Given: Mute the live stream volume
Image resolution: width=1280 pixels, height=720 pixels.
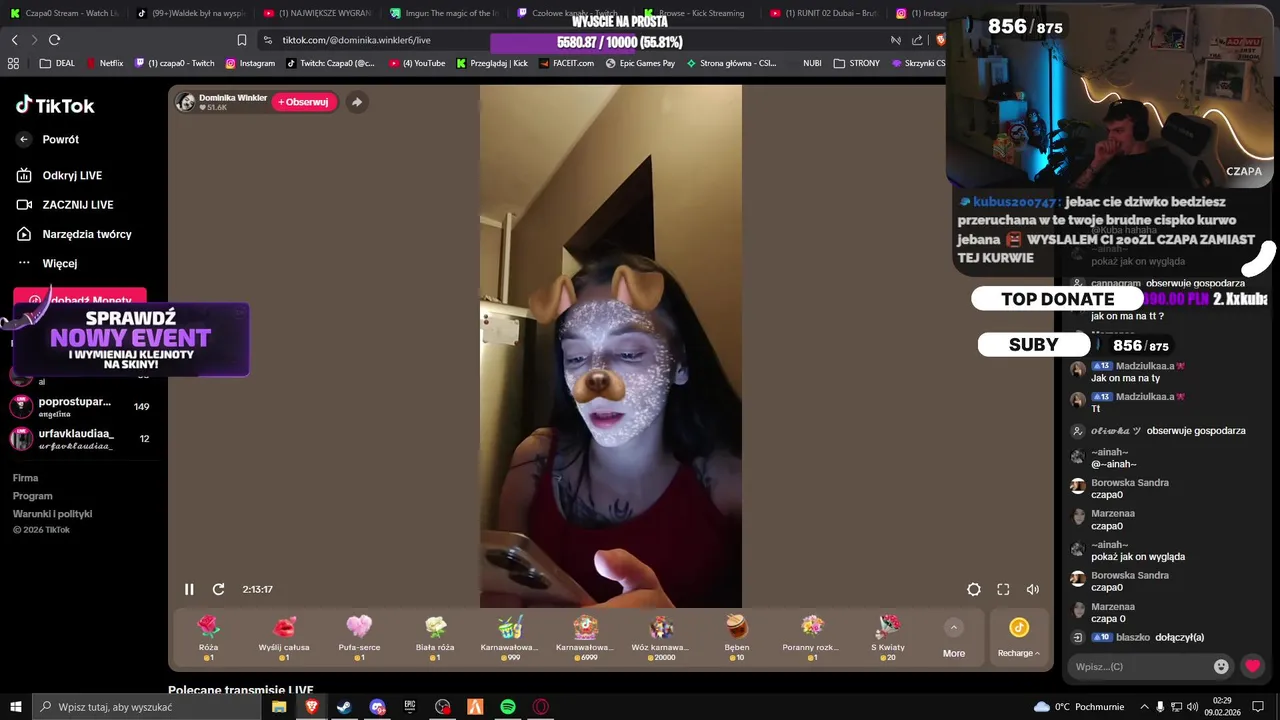Looking at the screenshot, I should [1033, 589].
